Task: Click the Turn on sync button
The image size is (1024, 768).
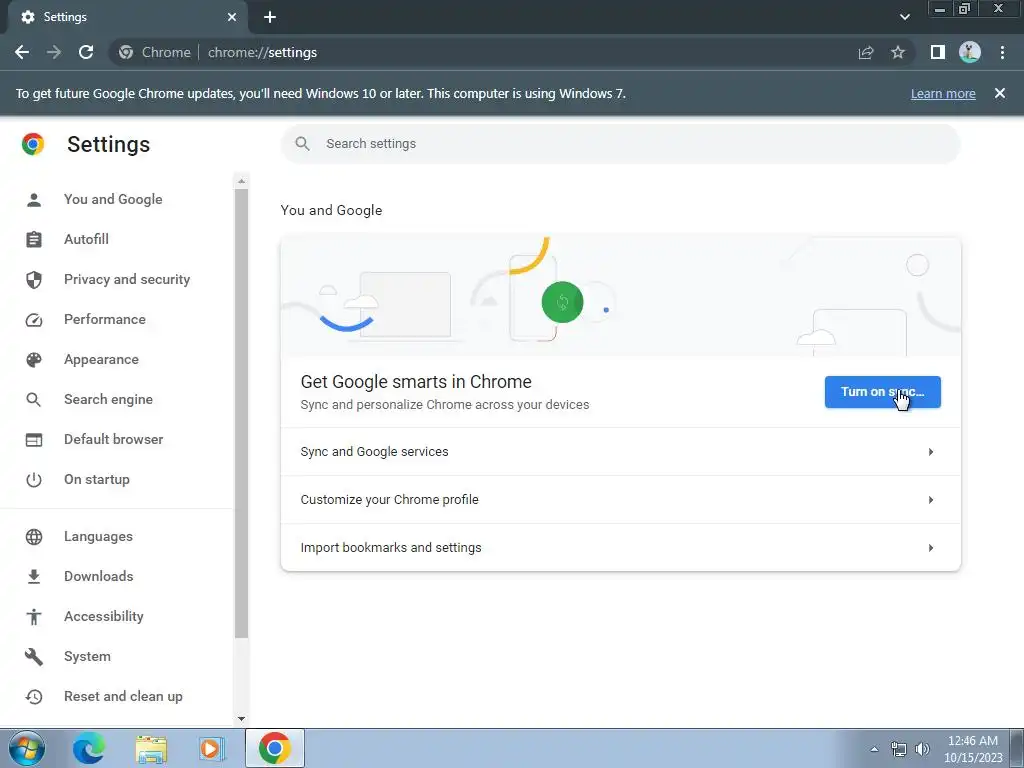Action: 882,392
